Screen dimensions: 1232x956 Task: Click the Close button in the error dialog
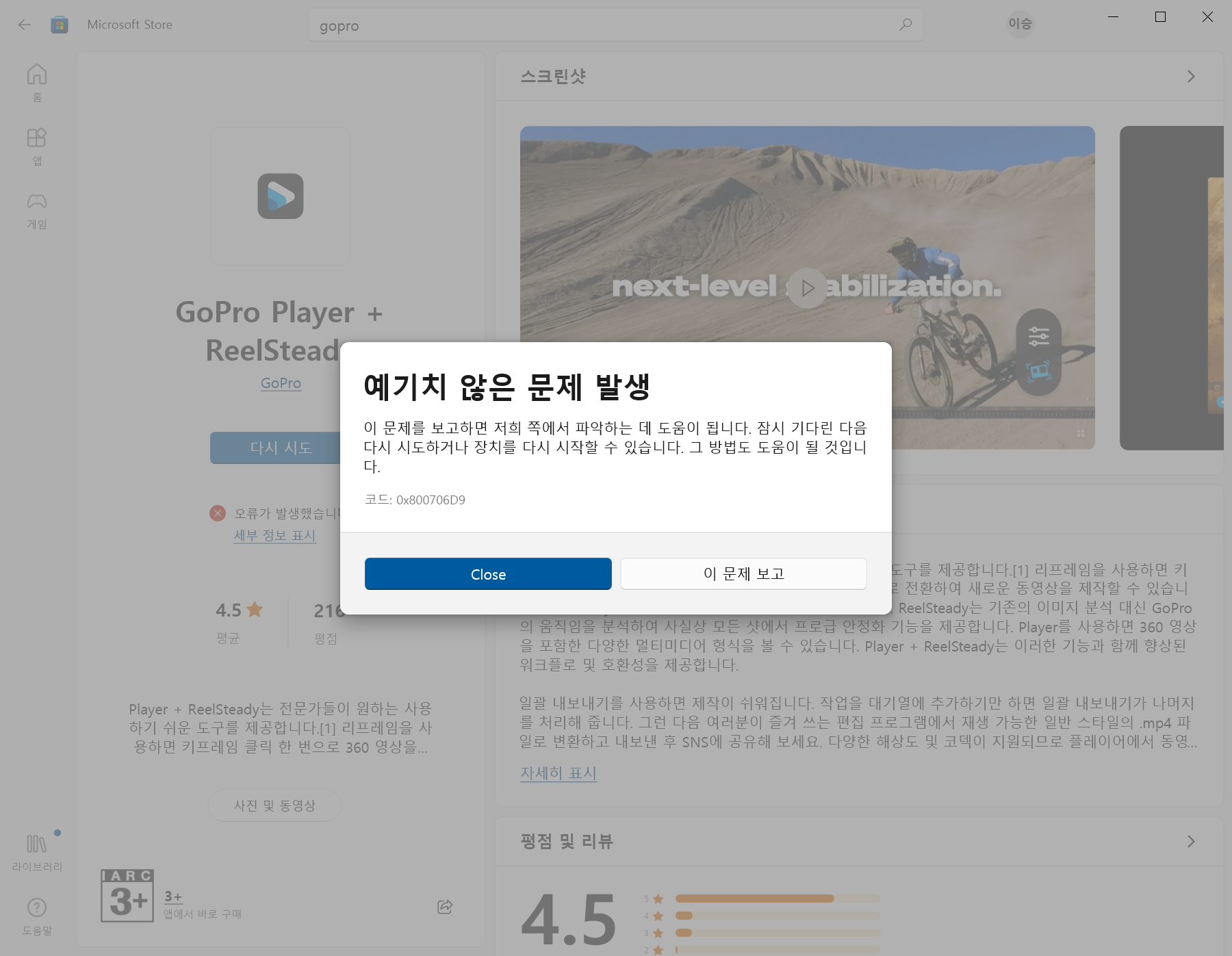point(488,573)
